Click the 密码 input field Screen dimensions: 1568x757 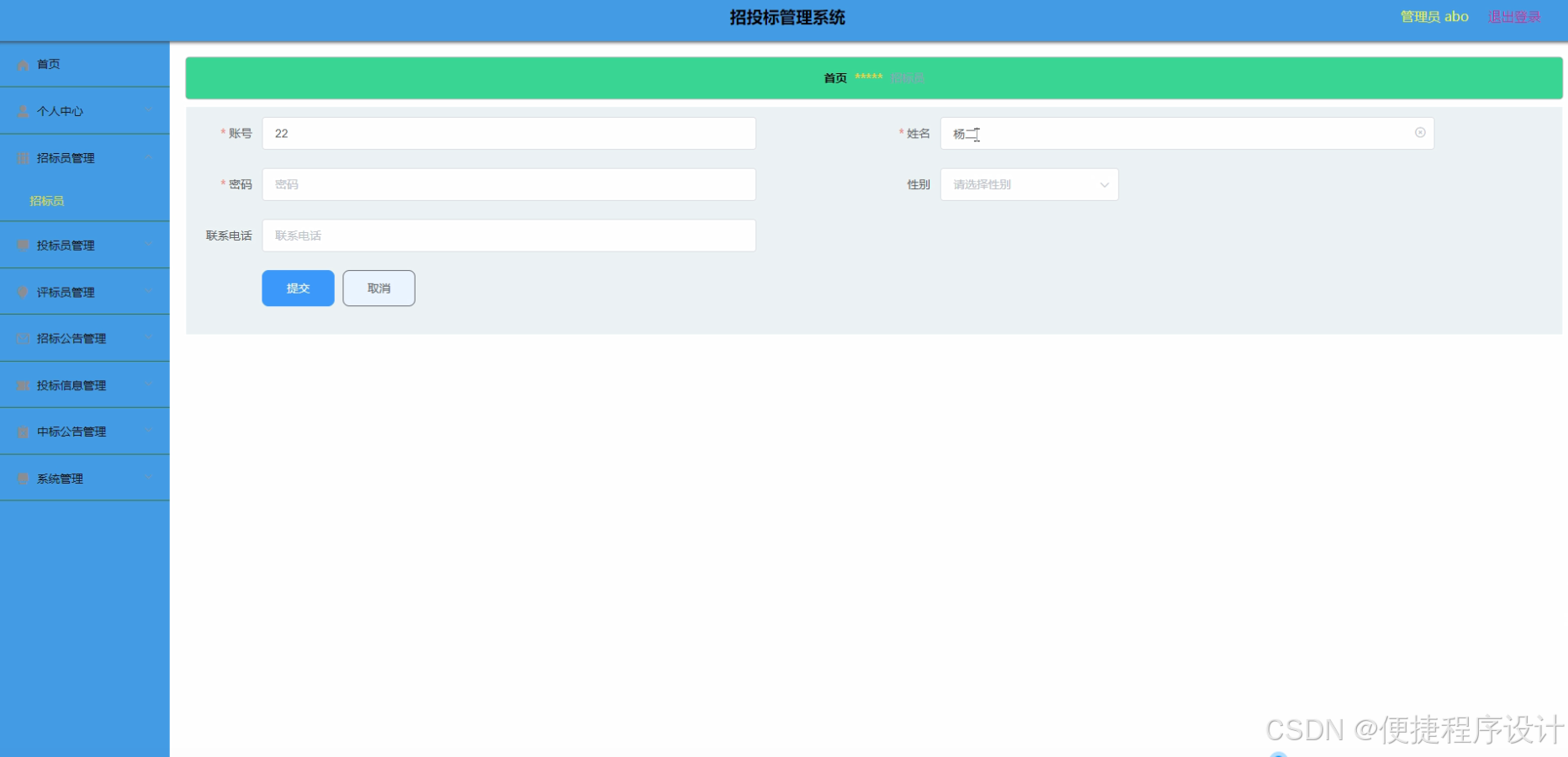509,185
